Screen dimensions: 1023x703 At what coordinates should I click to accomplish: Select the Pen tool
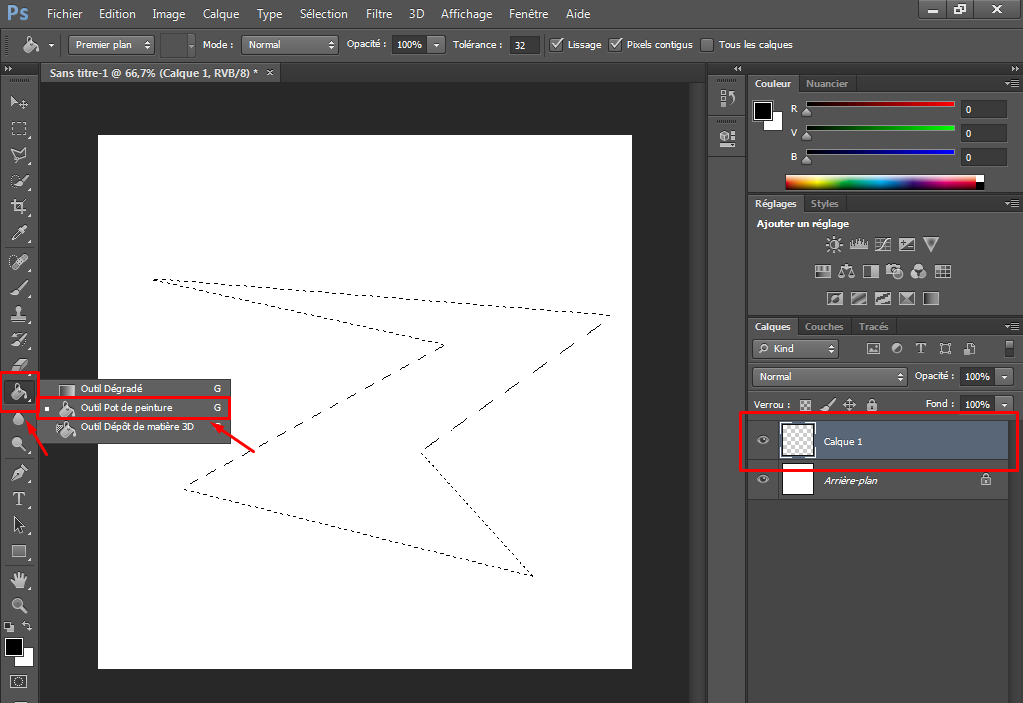(x=19, y=473)
